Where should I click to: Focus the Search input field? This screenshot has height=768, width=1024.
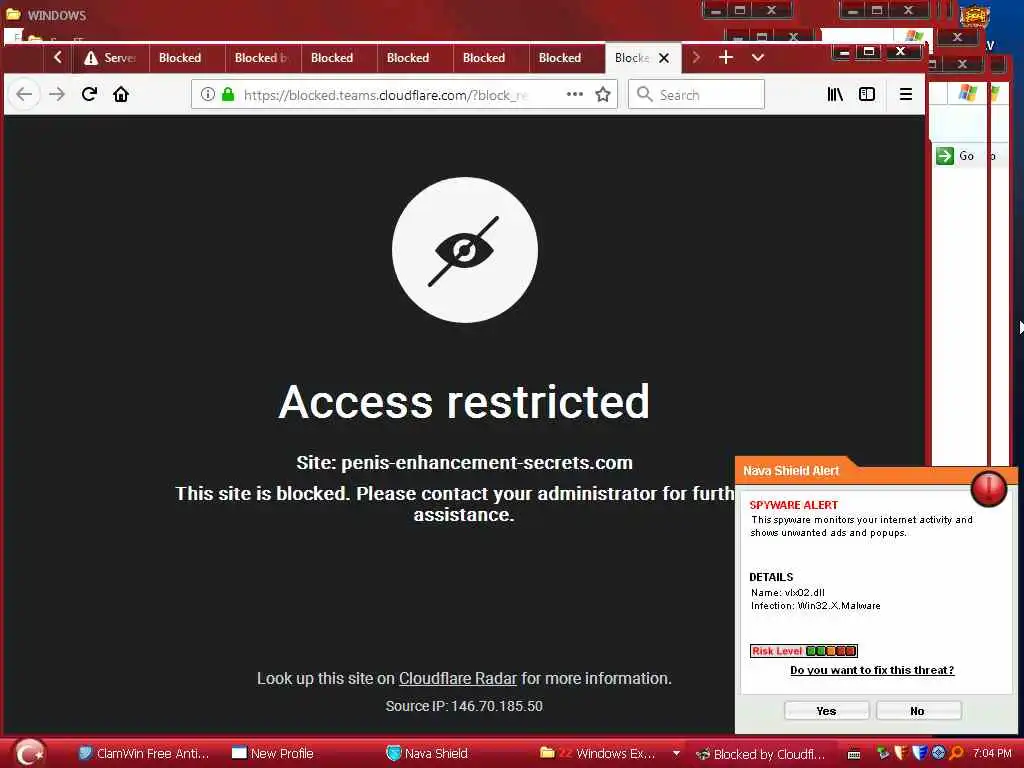[x=696, y=95]
